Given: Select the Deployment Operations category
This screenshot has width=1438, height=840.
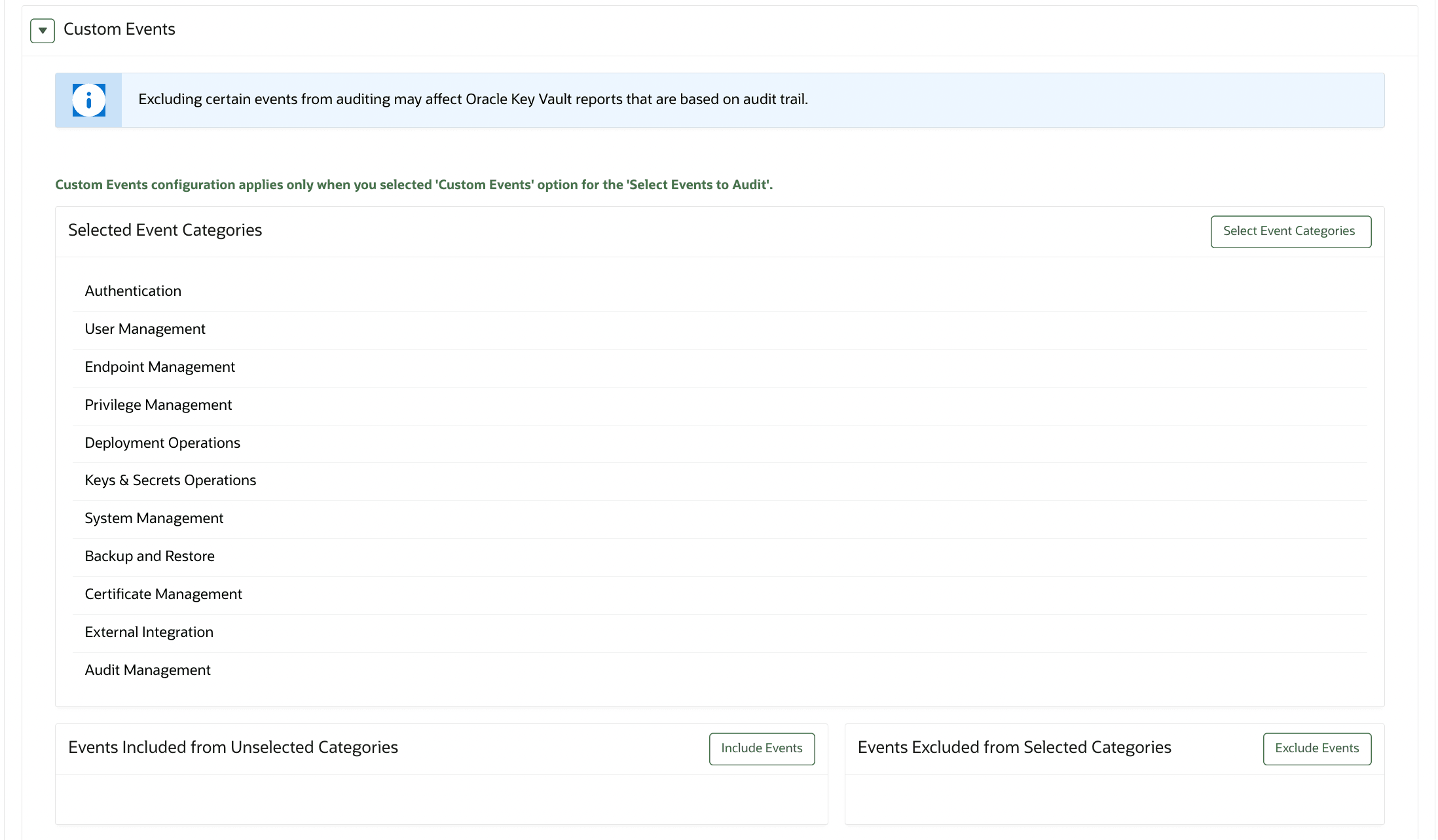Looking at the screenshot, I should (162, 443).
